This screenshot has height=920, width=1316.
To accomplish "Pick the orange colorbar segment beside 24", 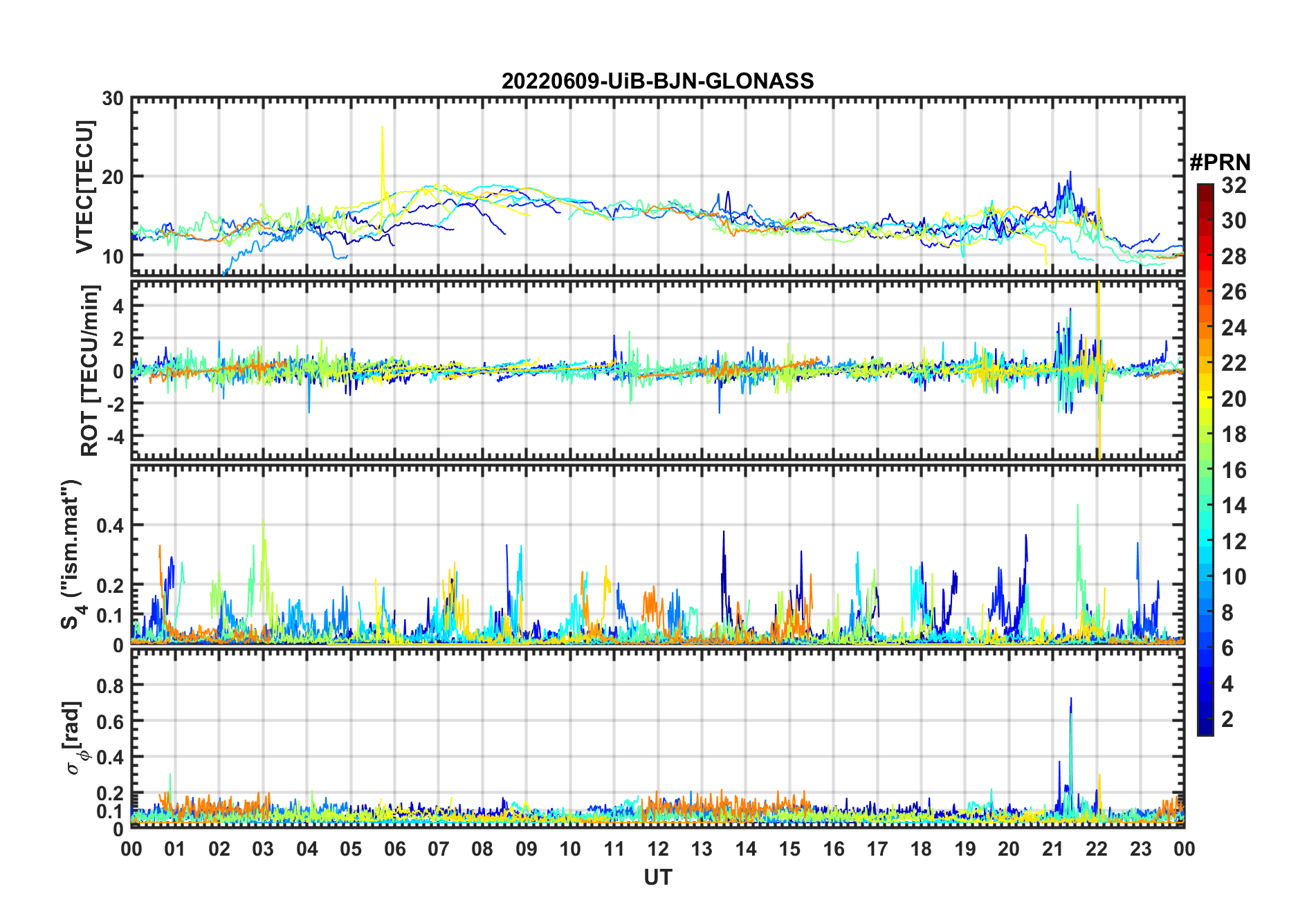I will (x=1205, y=328).
